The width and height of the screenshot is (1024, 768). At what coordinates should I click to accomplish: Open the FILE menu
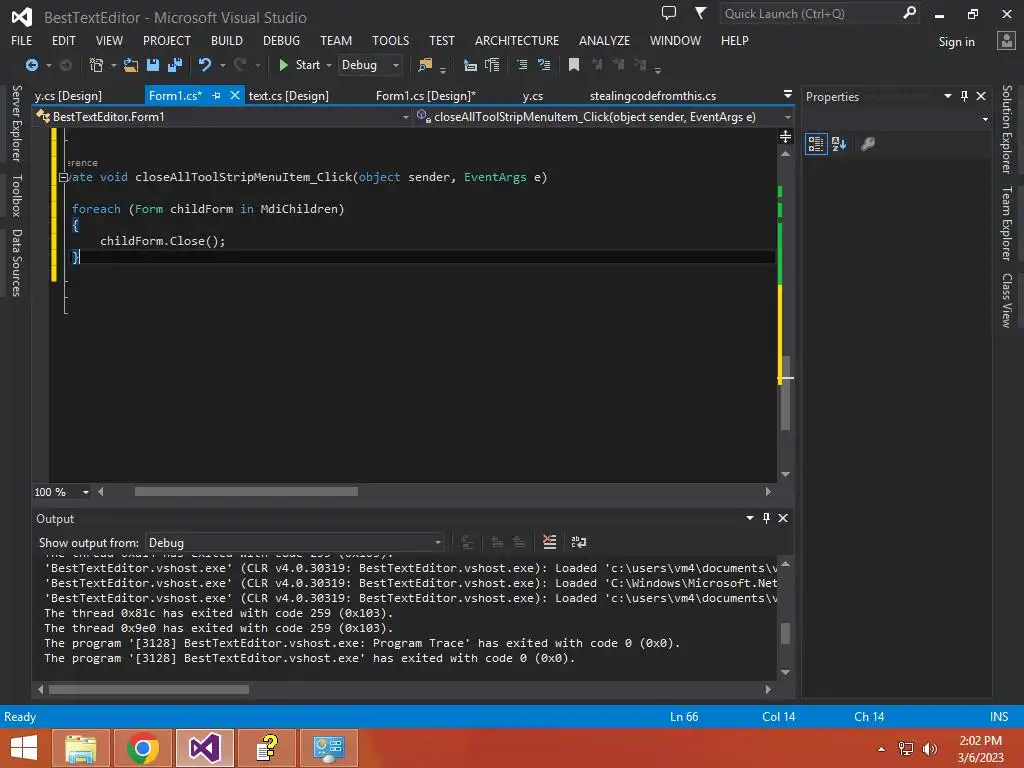tap(22, 40)
